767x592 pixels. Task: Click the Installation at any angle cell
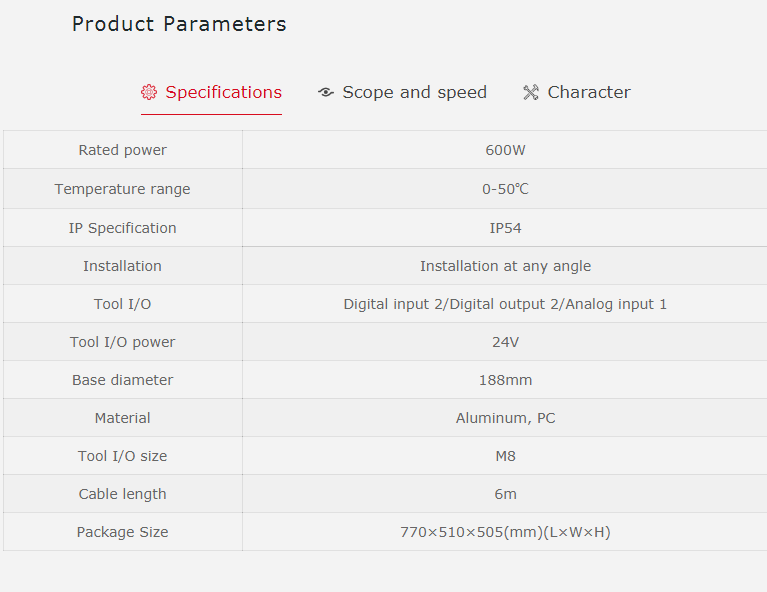(x=505, y=266)
